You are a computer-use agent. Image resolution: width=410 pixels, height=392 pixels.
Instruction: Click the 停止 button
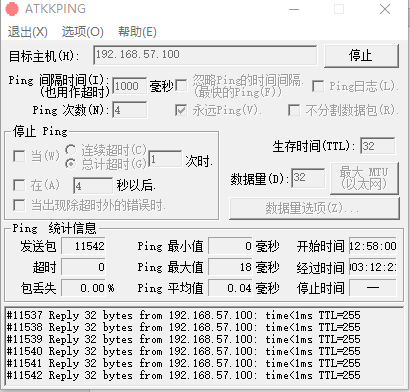[361, 56]
